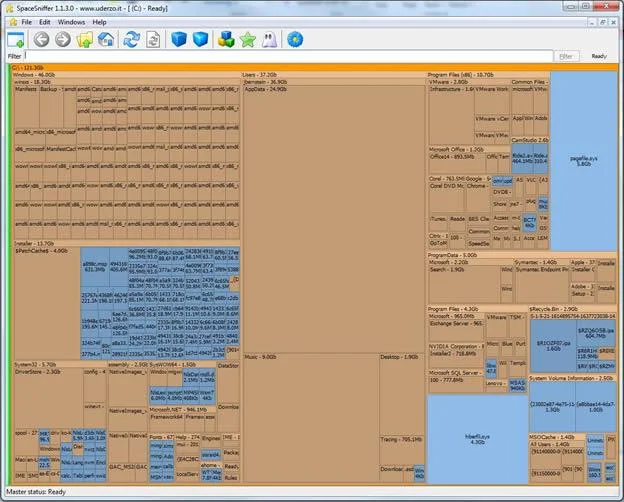
Task: Click the winsxs - 18.3Gb header
Action: click(x=127, y=82)
